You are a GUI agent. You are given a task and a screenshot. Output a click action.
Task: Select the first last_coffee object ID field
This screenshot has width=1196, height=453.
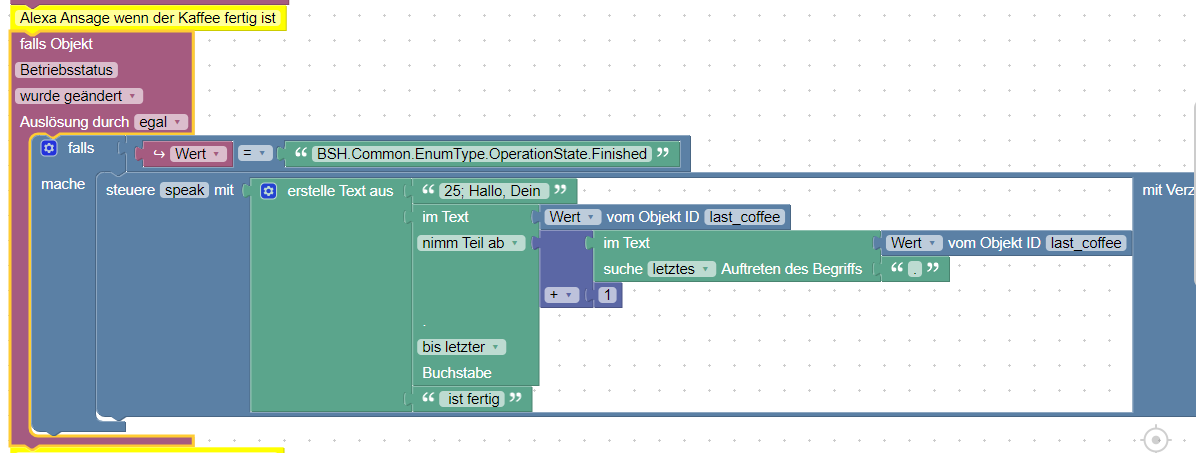coord(745,217)
